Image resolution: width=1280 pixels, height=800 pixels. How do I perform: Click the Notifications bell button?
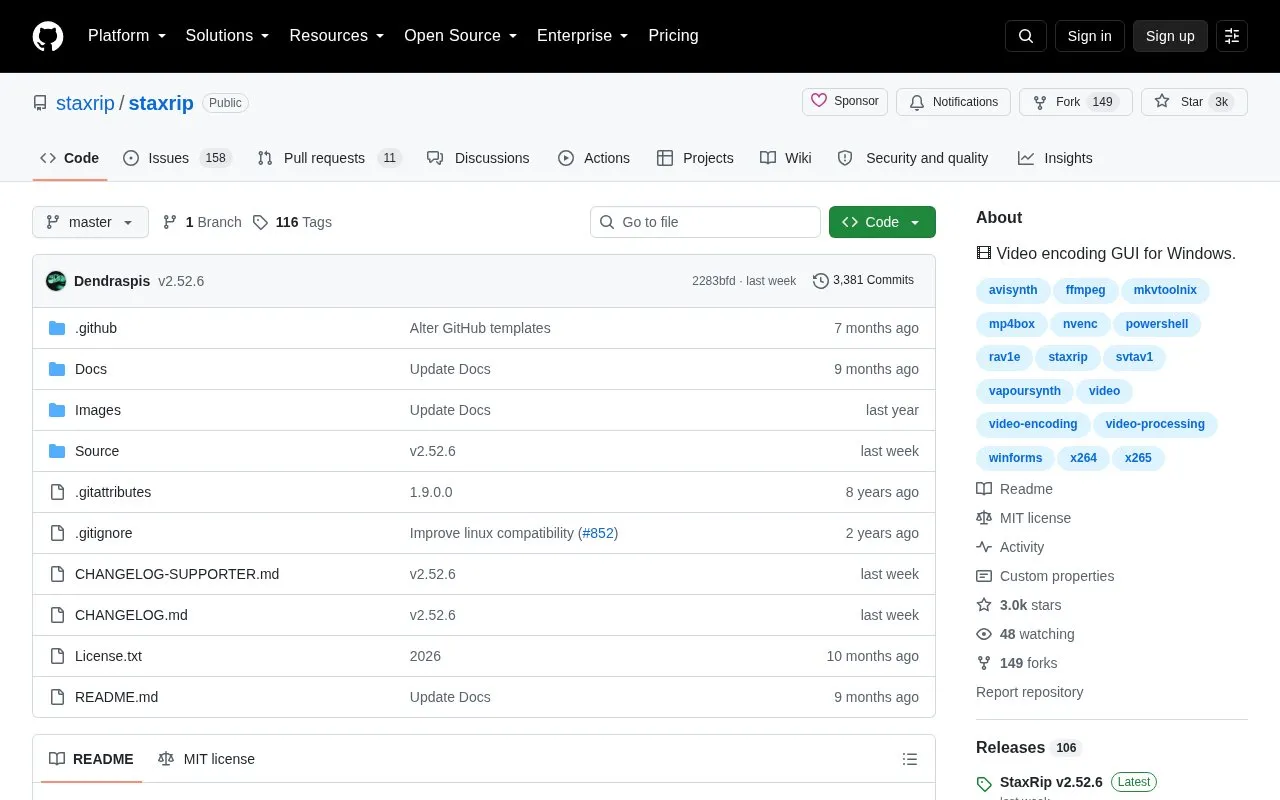(954, 102)
